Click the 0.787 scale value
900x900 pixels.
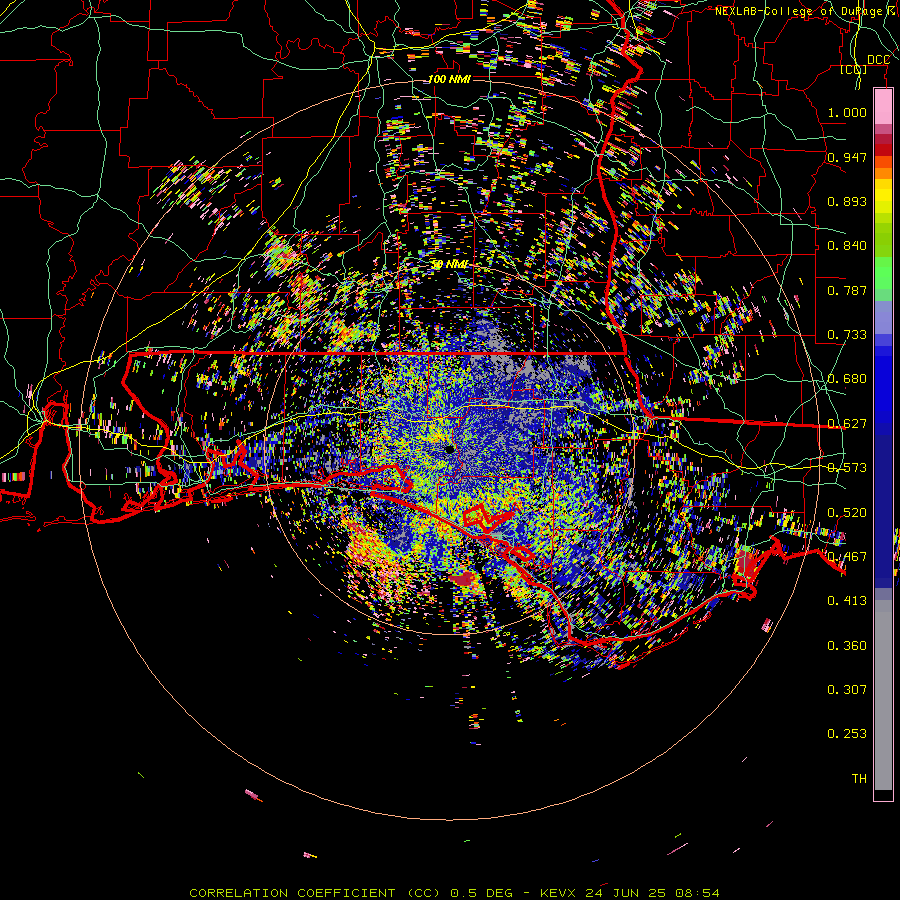847,290
